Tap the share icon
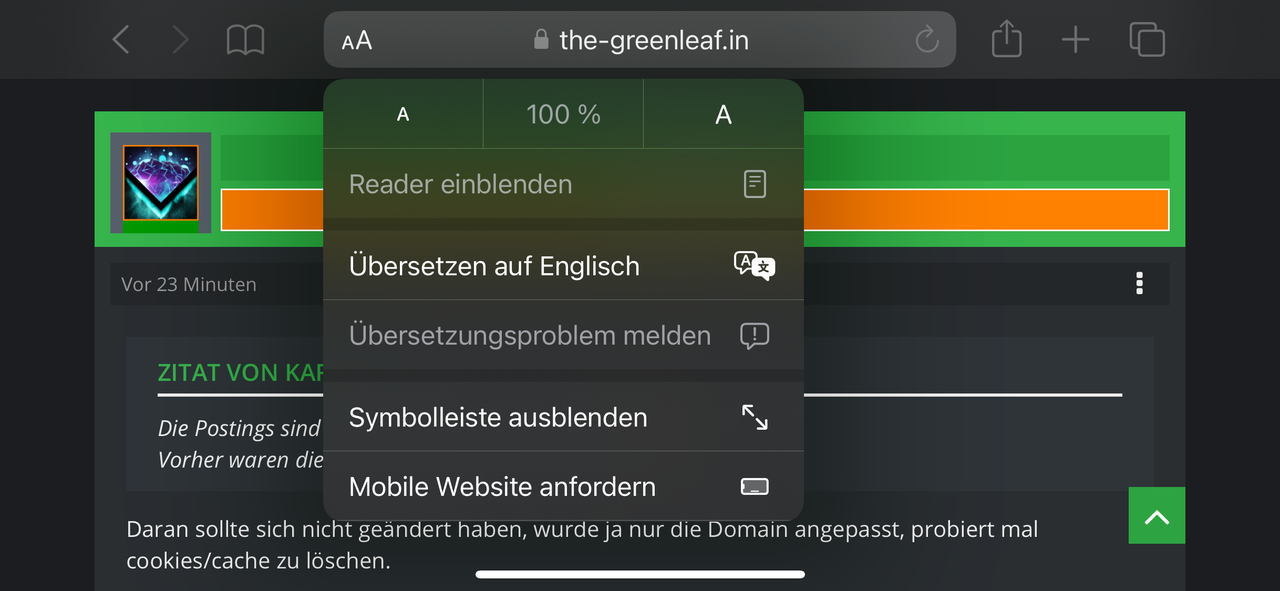This screenshot has height=591, width=1280. coord(1006,40)
